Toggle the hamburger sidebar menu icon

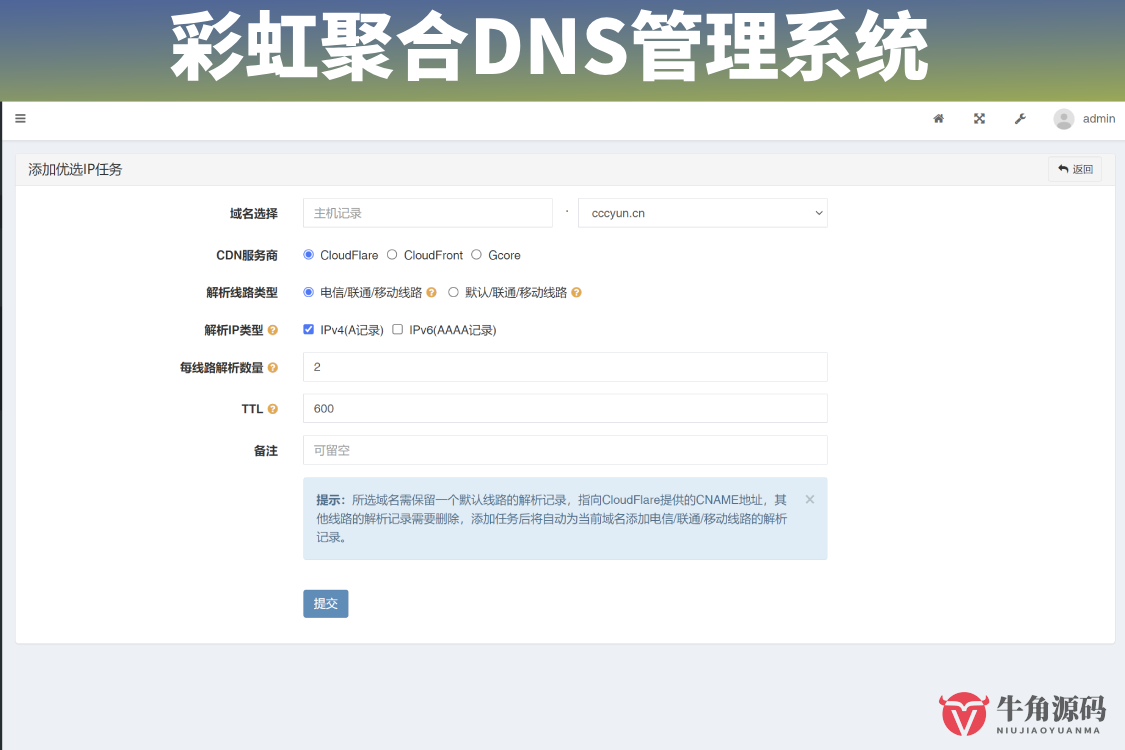click(x=20, y=118)
